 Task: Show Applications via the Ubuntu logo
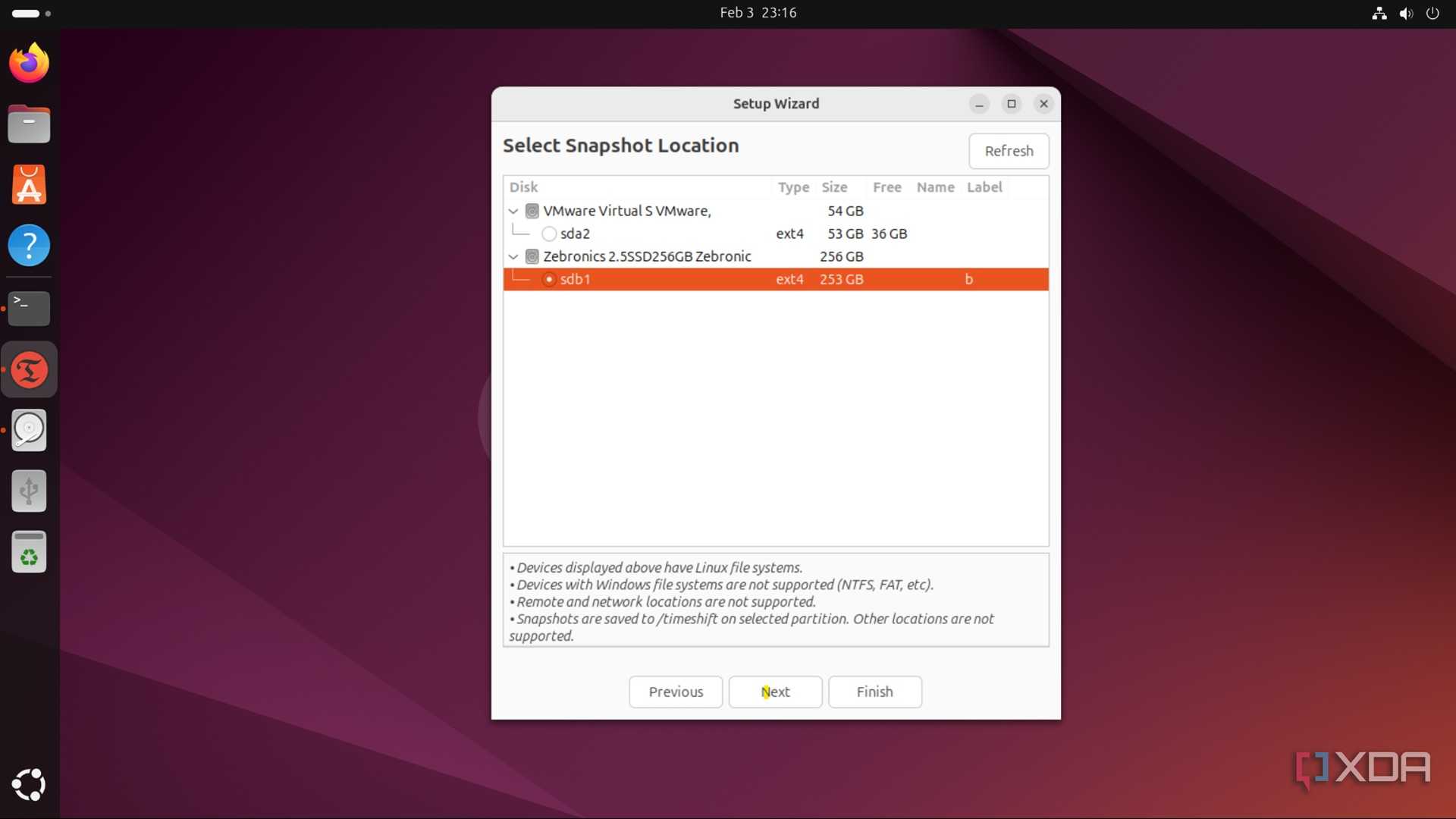click(29, 785)
